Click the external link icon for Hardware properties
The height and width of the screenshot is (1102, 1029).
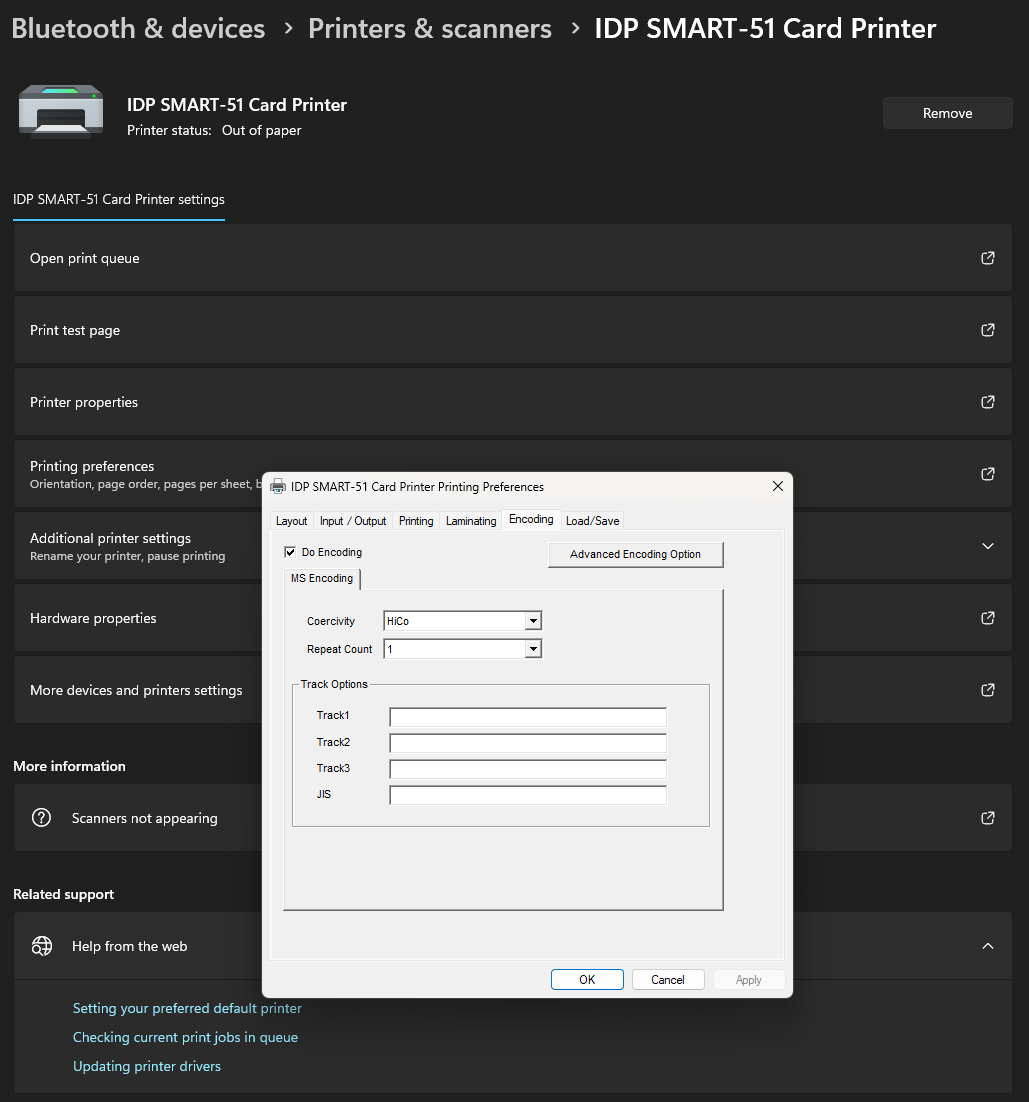(x=987, y=618)
